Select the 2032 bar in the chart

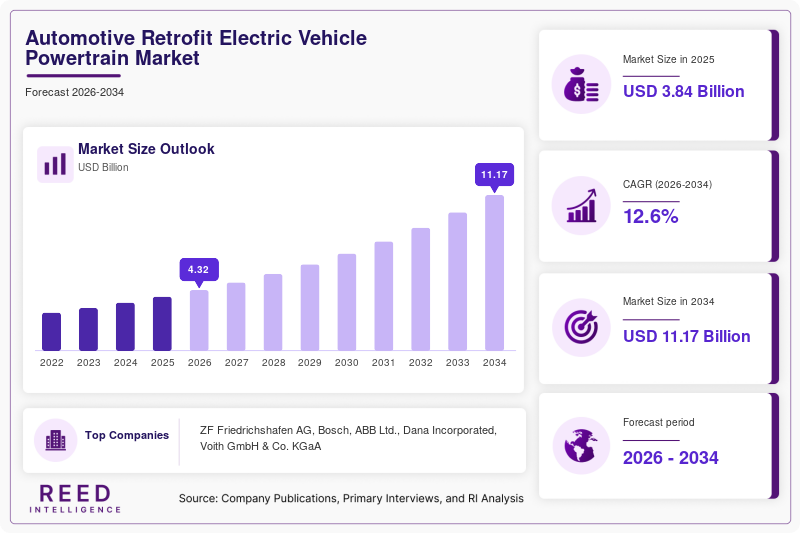click(x=420, y=289)
